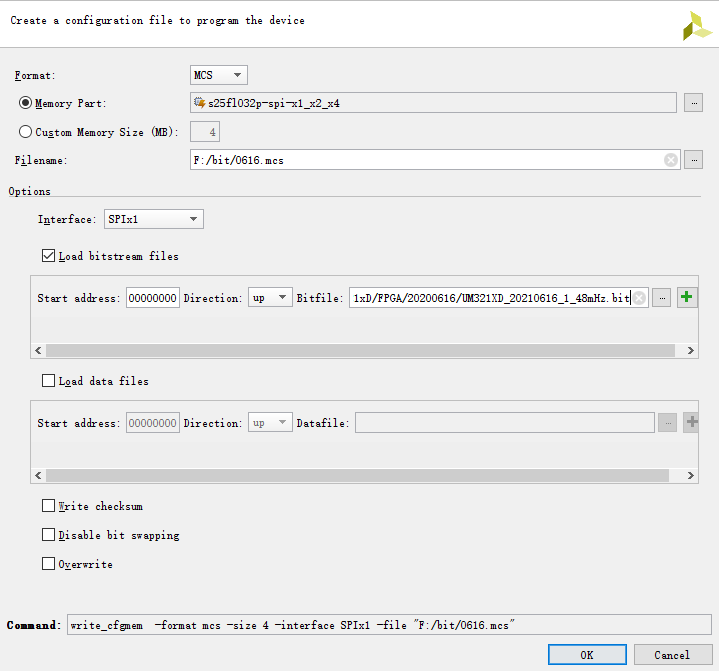Click the Xilinx logo in the header
Screen dimensions: 719x671
[697, 27]
